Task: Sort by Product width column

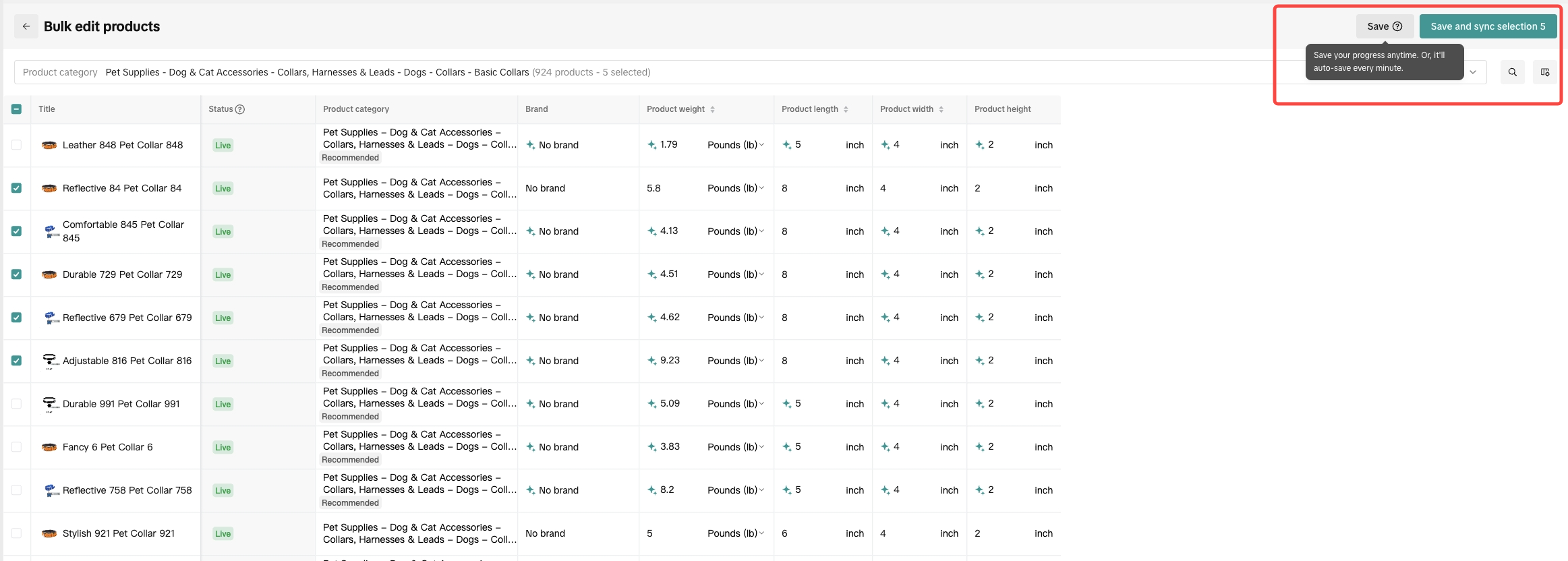Action: [941, 109]
